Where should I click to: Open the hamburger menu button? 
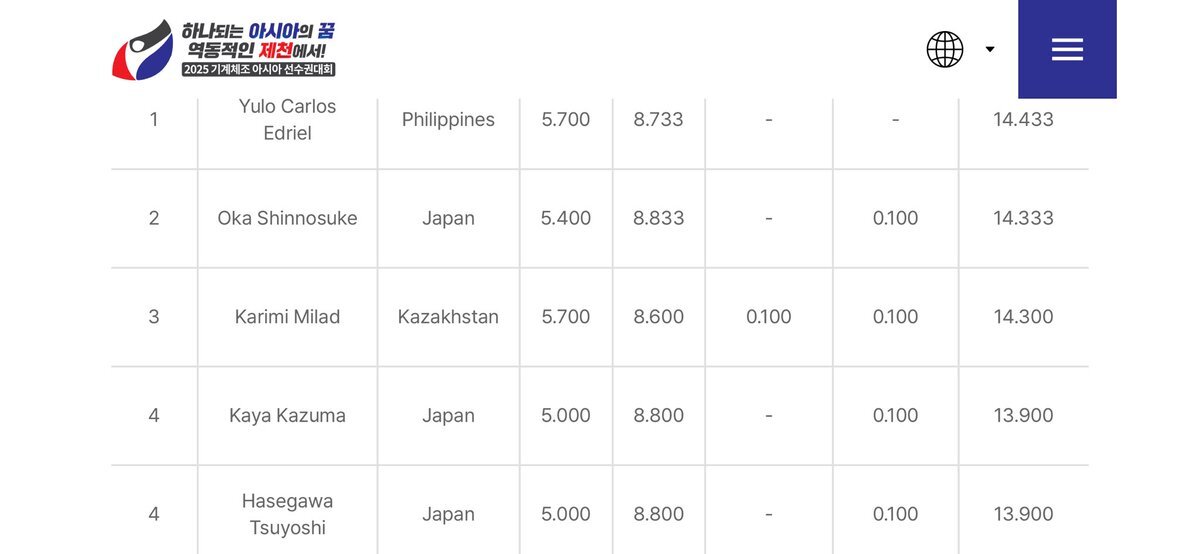(x=1067, y=49)
